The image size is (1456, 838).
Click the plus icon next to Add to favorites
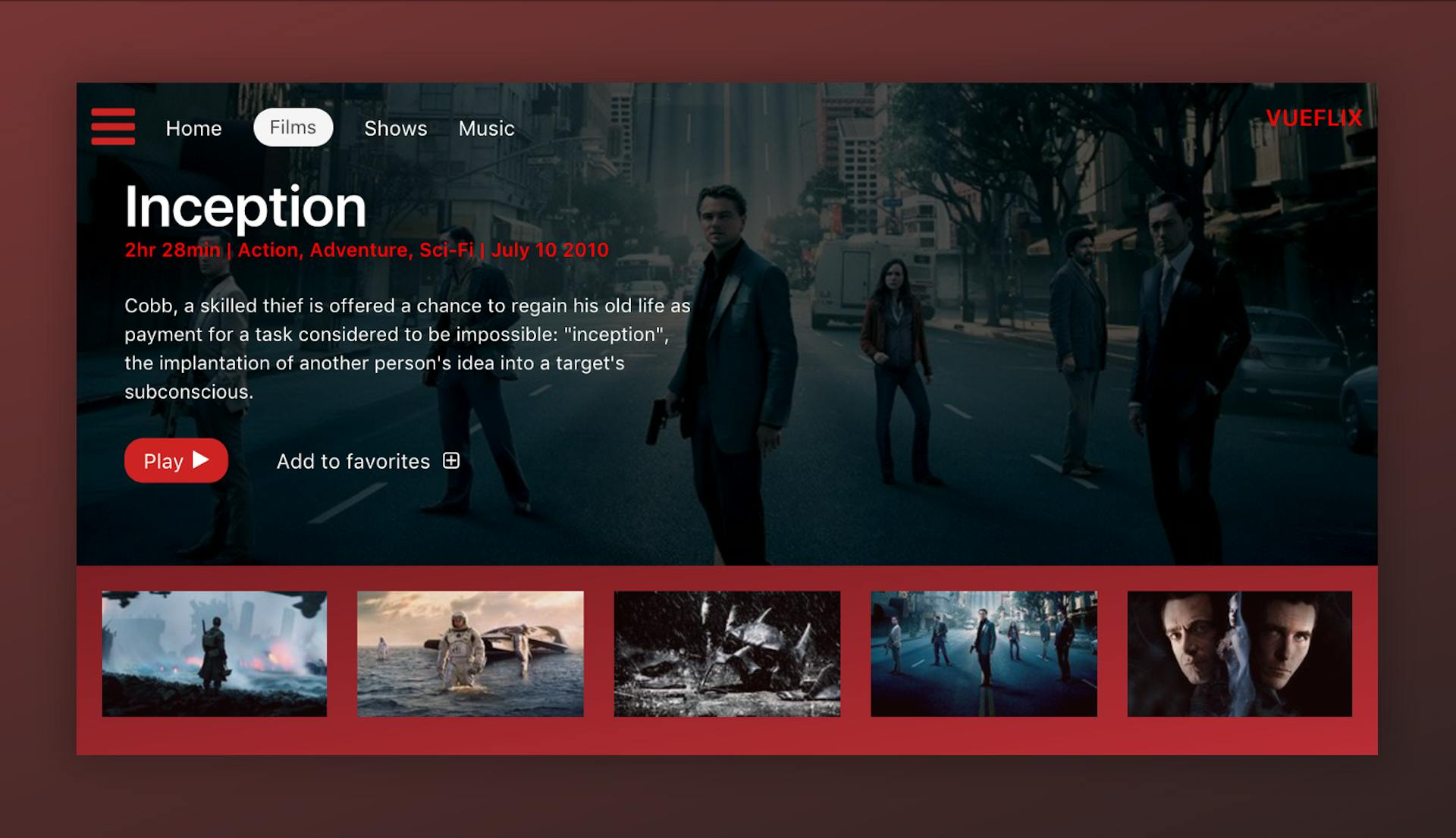click(x=451, y=460)
